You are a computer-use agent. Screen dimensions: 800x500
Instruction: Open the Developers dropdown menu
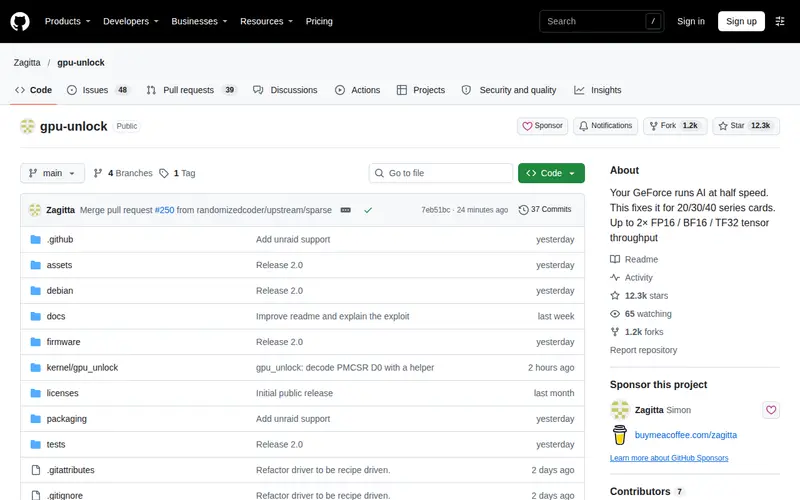coord(131,21)
